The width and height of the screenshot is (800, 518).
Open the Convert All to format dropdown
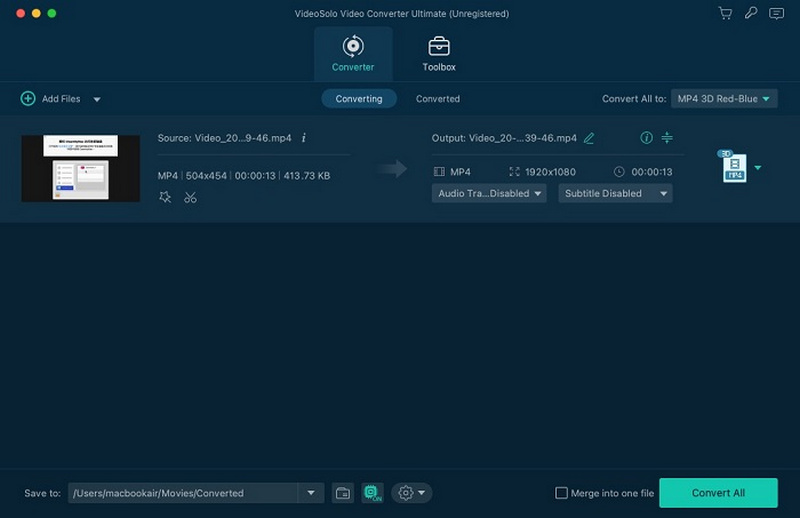click(724, 98)
